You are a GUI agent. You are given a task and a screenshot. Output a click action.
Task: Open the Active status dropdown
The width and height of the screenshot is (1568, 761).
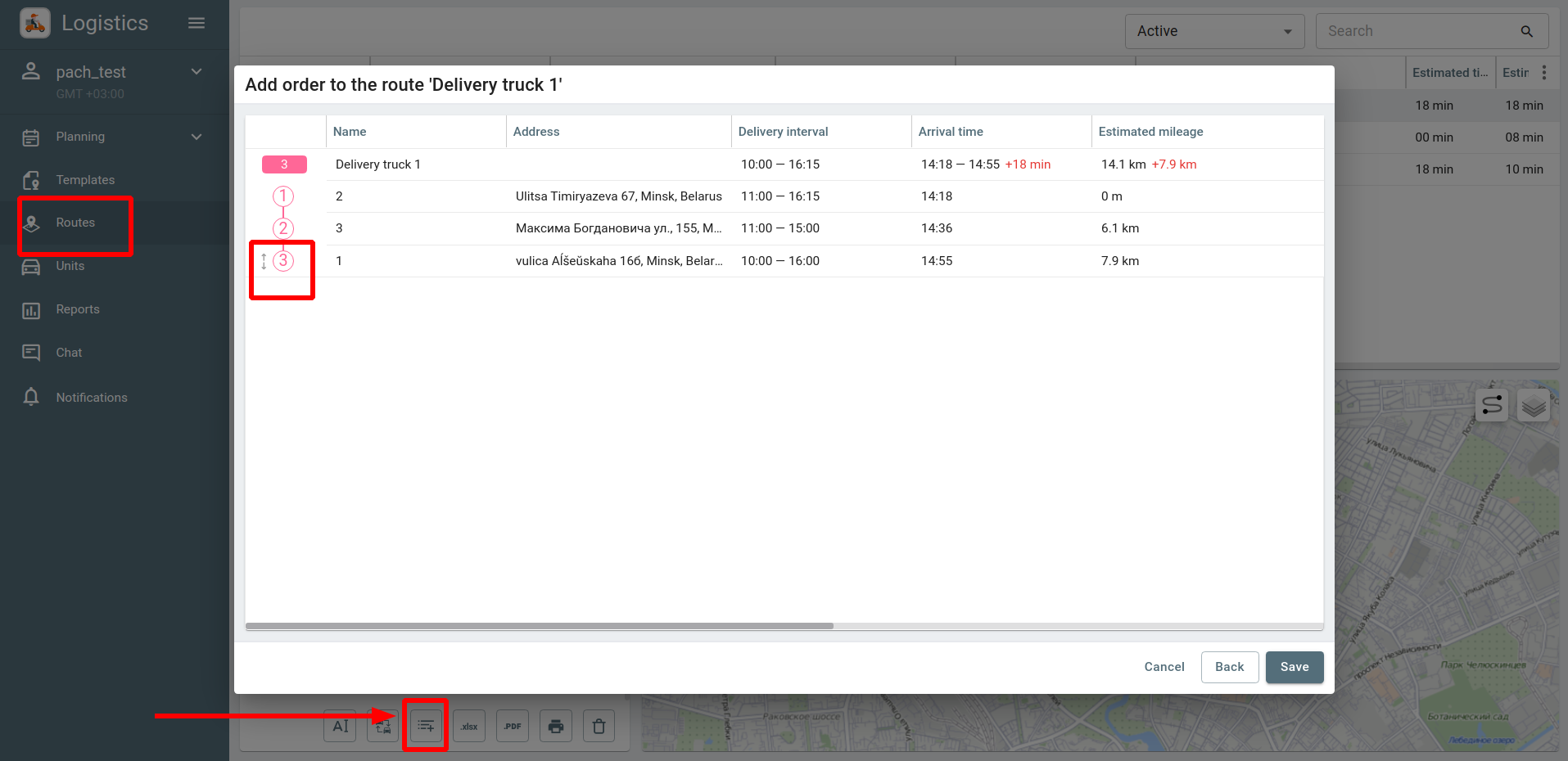click(1214, 31)
